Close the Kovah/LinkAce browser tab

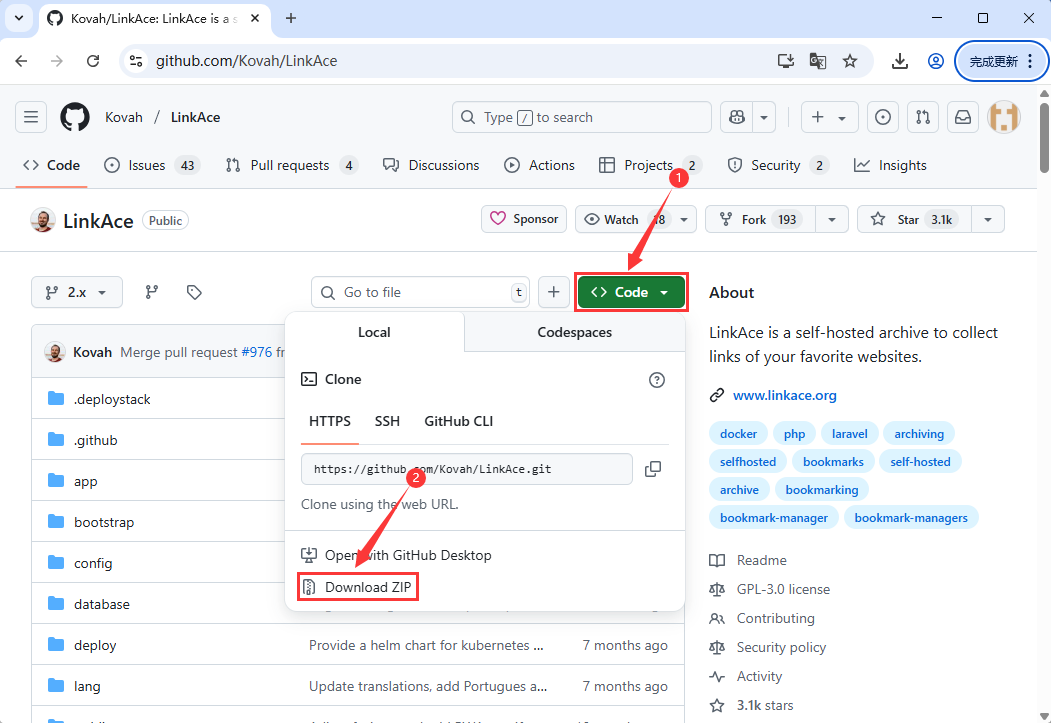click(x=255, y=19)
